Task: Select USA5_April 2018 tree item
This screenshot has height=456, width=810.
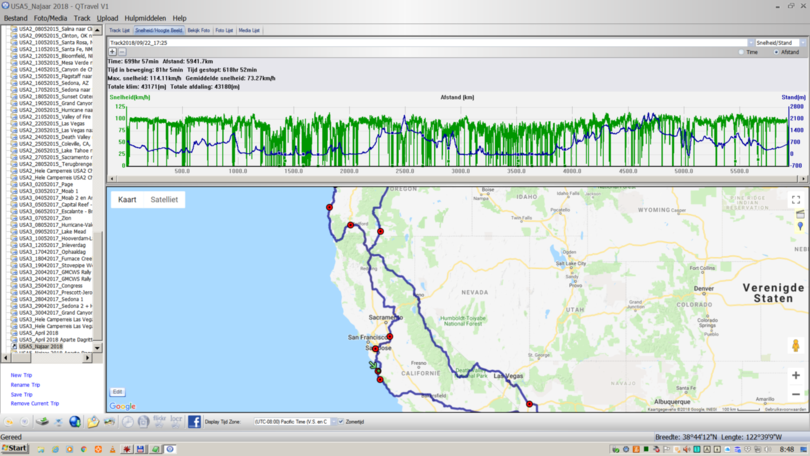Action: click(x=39, y=333)
